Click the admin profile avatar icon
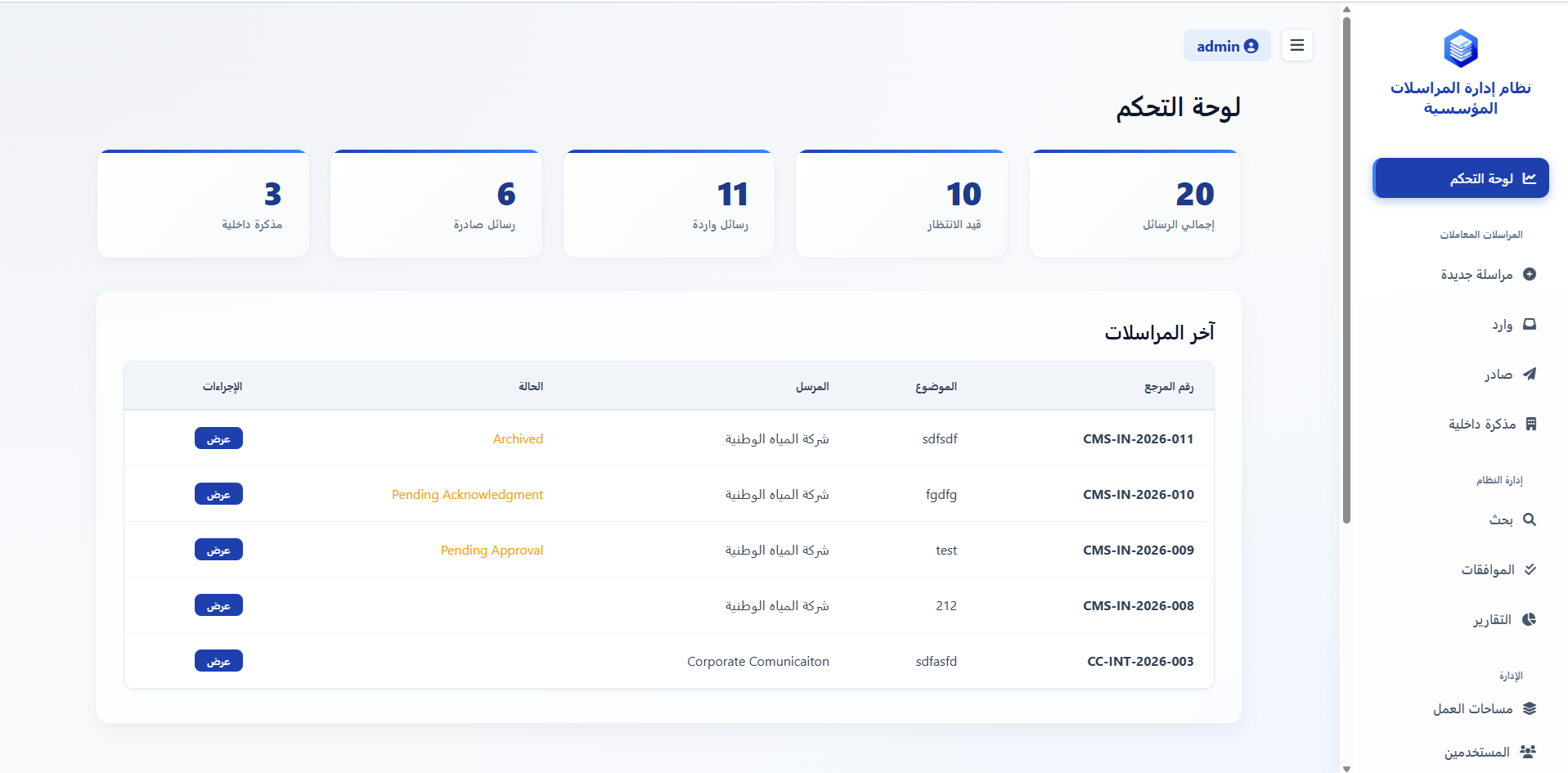This screenshot has width=1568, height=773. coord(1251,46)
